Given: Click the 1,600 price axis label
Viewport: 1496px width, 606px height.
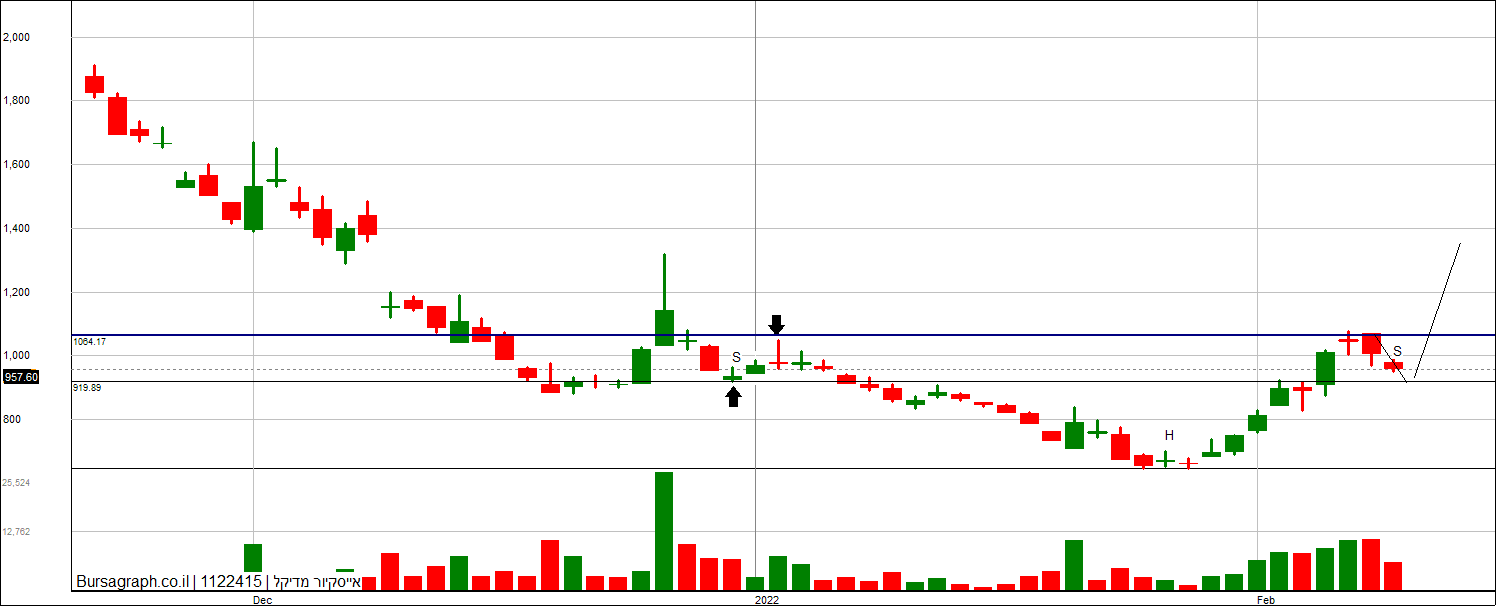Looking at the screenshot, I should point(17,165).
